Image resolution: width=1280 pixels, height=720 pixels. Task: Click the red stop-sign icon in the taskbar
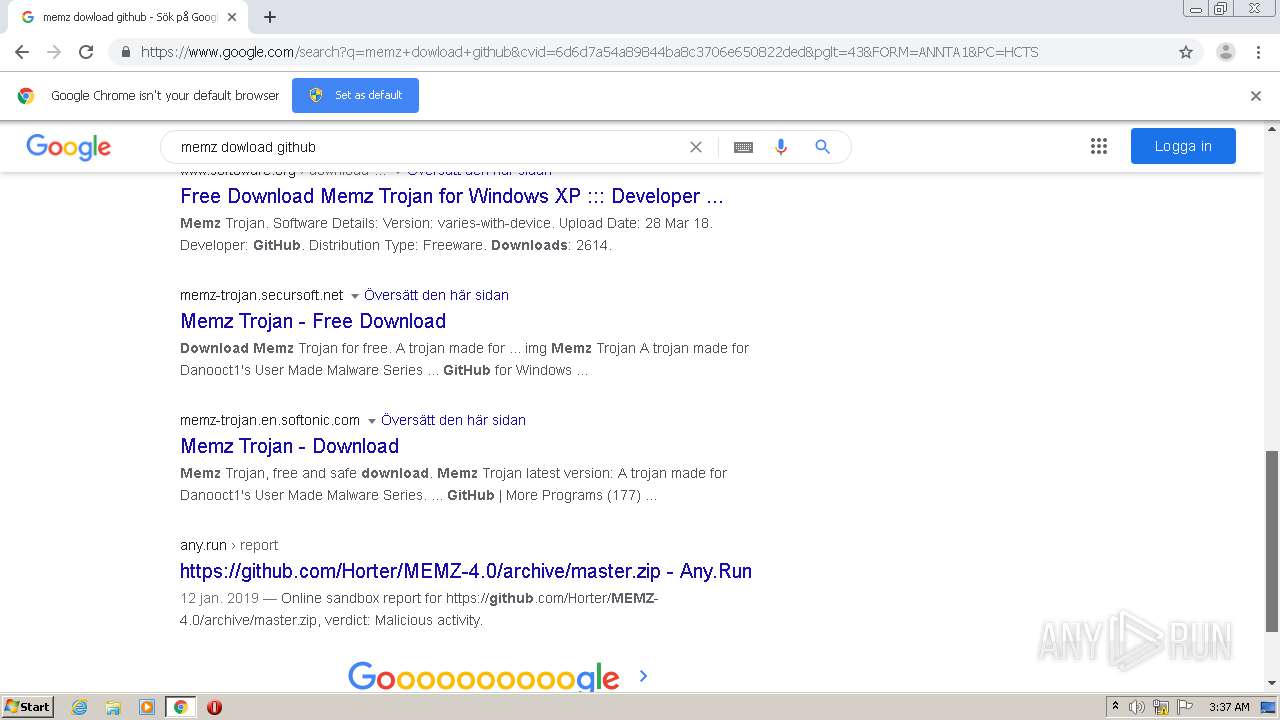tap(214, 707)
